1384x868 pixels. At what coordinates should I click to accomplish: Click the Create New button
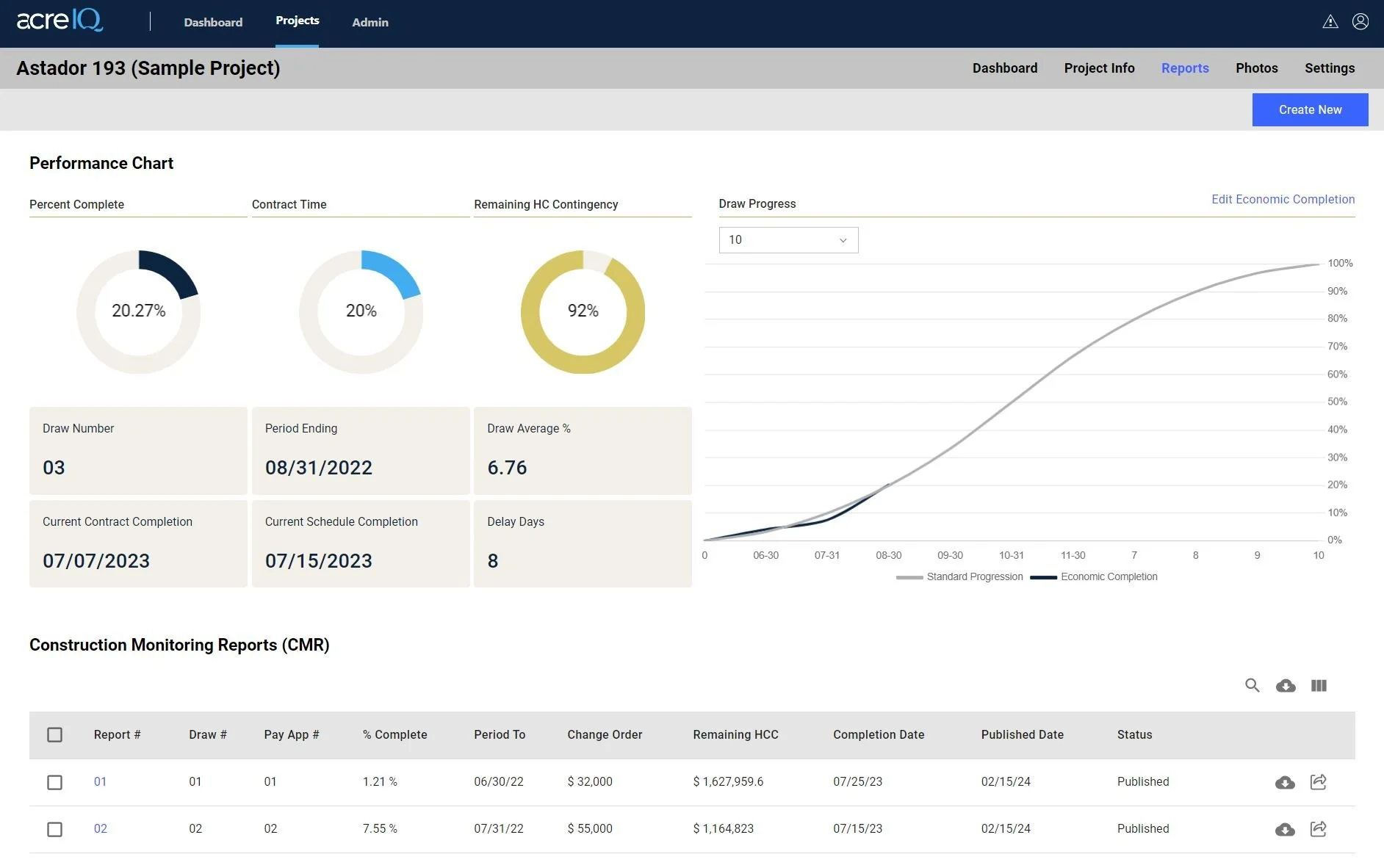coord(1310,109)
